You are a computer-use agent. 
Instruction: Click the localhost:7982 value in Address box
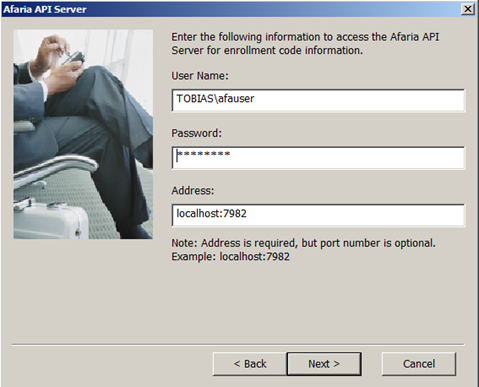click(211, 213)
